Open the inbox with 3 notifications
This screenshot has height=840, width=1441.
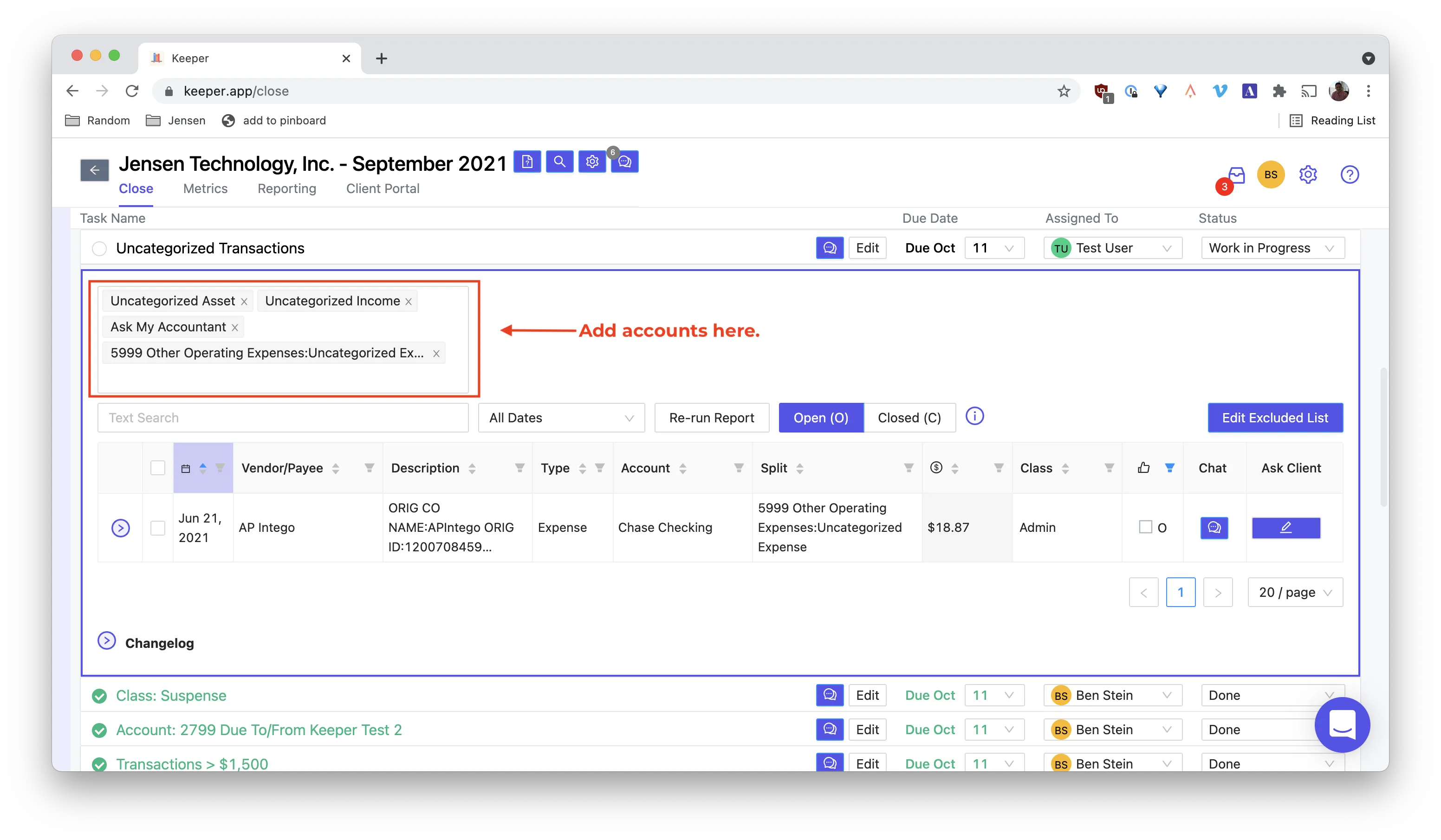(x=1236, y=175)
